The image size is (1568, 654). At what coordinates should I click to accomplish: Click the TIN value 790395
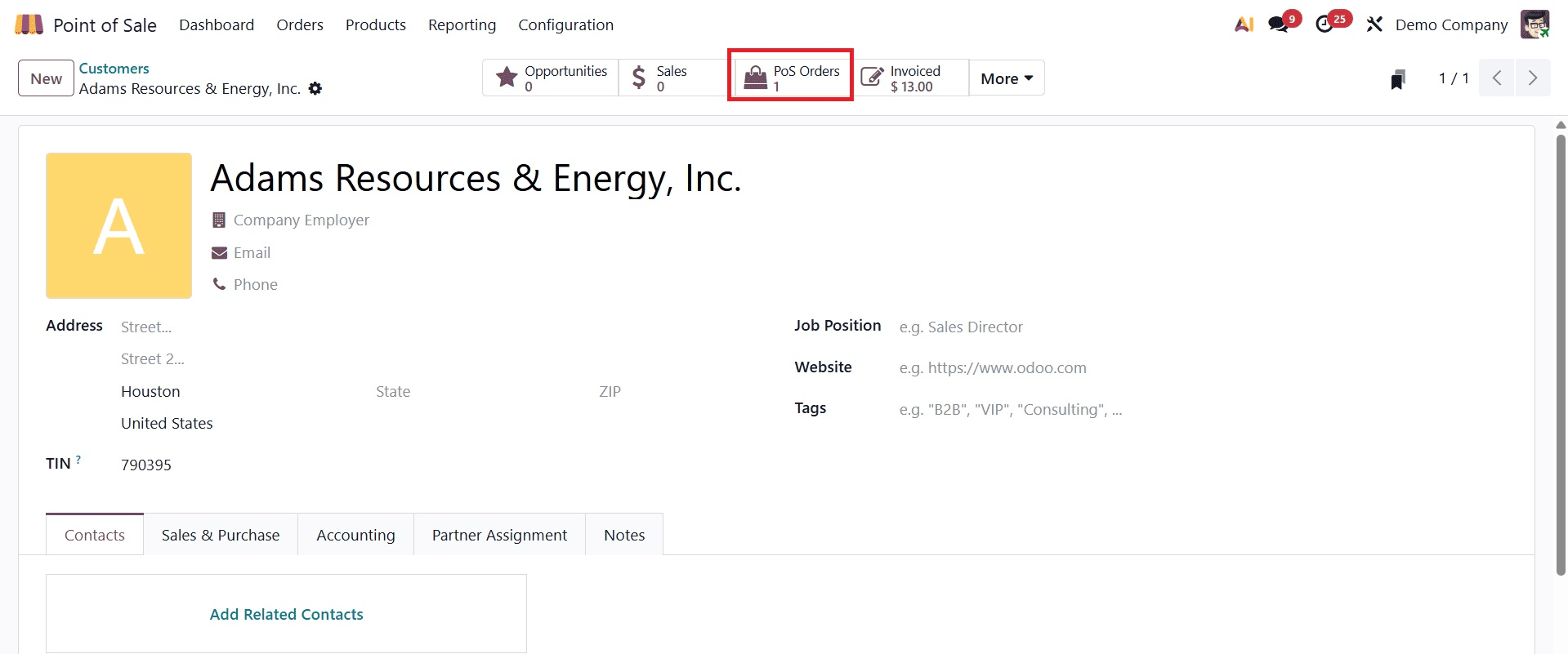click(x=146, y=465)
